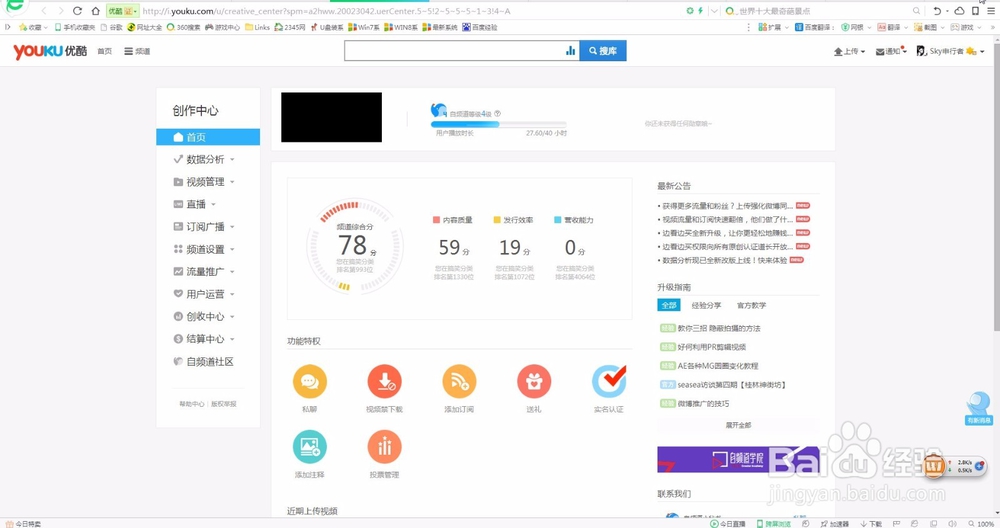This screenshot has height=528, width=1000.
Task: Select the 经验分享 tab under 升级指南
Action: click(x=707, y=305)
